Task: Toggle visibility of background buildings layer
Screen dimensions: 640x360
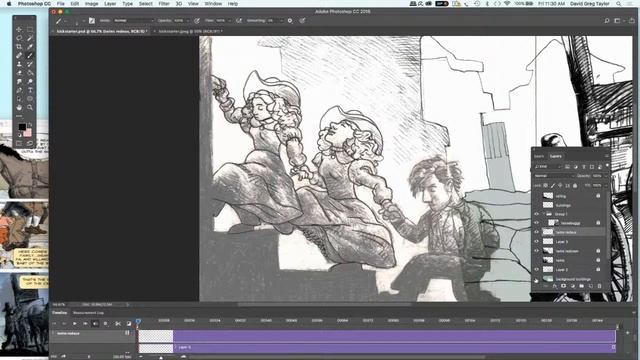Action: click(536, 279)
